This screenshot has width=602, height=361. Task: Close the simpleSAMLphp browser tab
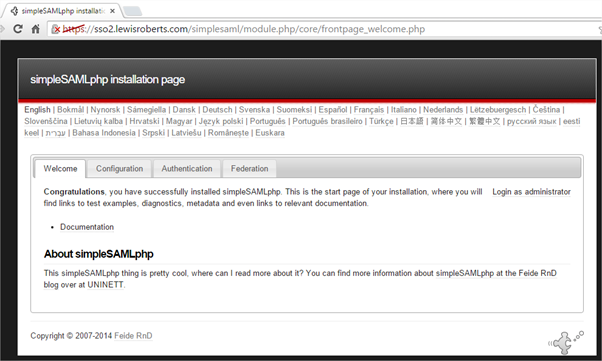pos(112,11)
